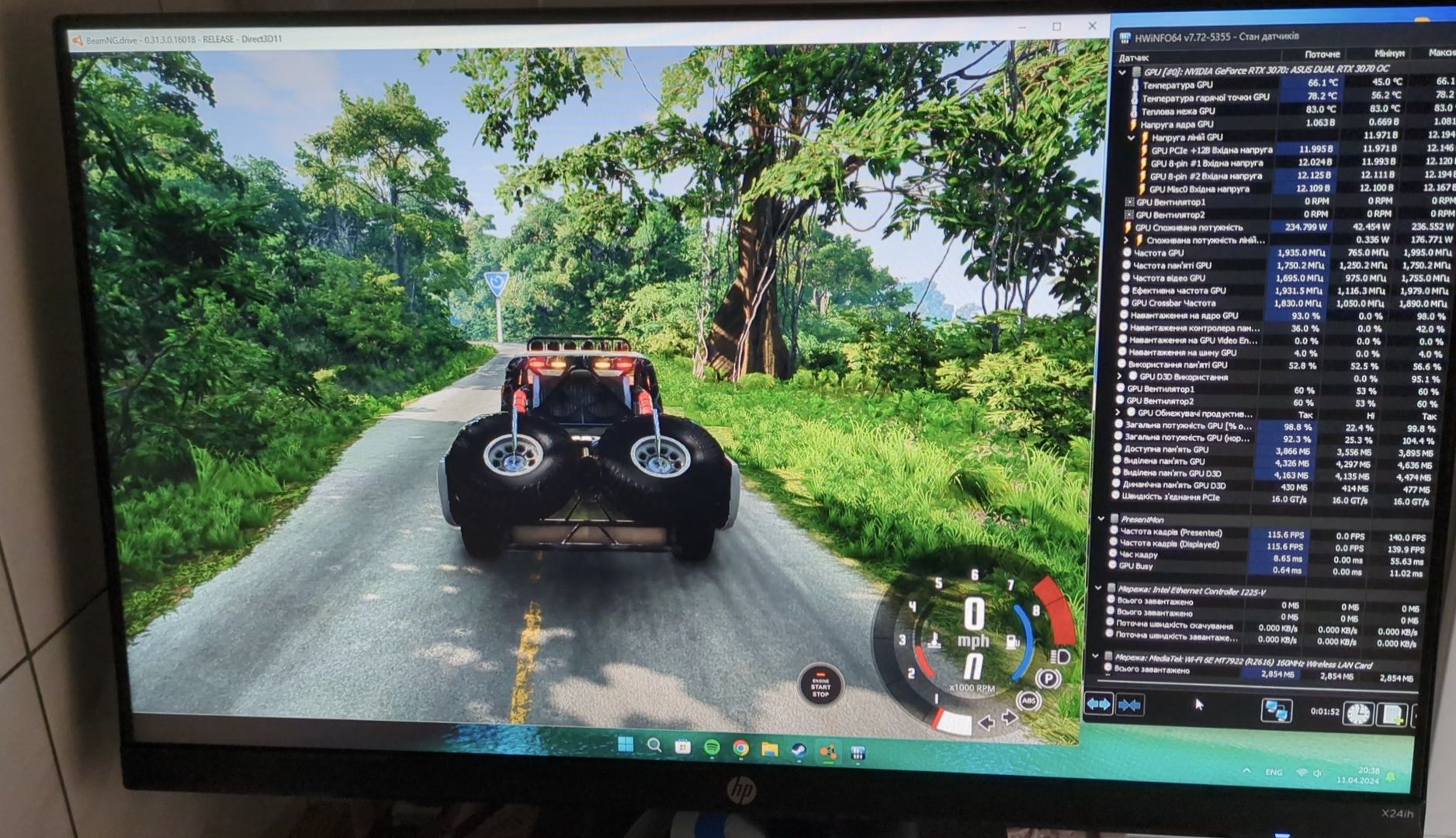The width and height of the screenshot is (1456, 838).
Task: Click HWiNFO logging sheet icon
Action: (1392, 714)
